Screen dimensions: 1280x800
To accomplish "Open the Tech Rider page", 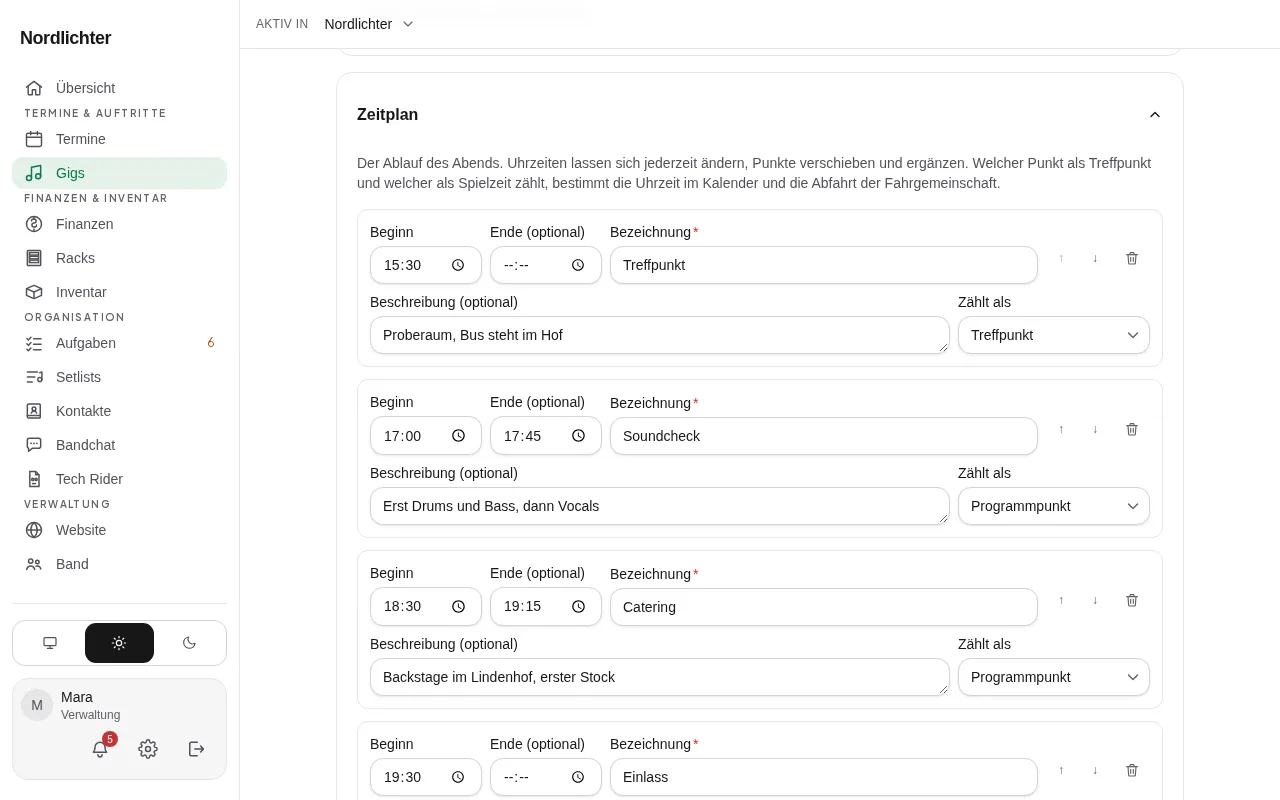I will (120, 479).
